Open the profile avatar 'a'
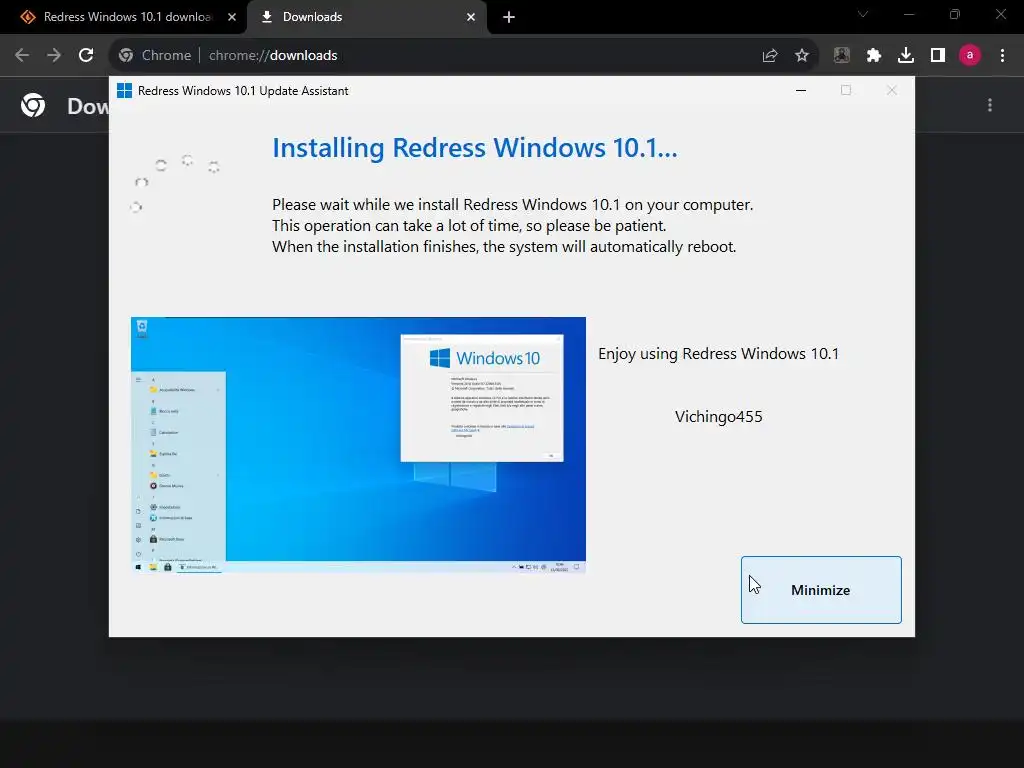The image size is (1024, 768). tap(970, 56)
